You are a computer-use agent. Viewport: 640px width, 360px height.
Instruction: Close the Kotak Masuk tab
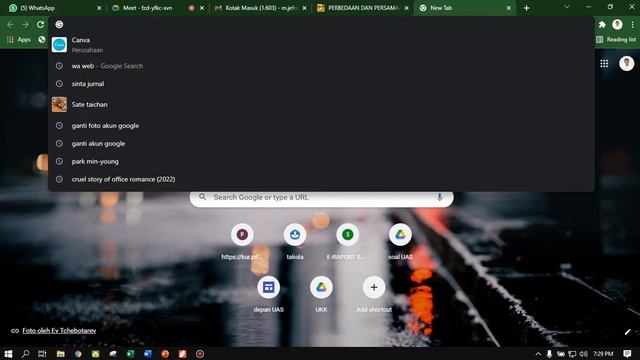click(304, 8)
